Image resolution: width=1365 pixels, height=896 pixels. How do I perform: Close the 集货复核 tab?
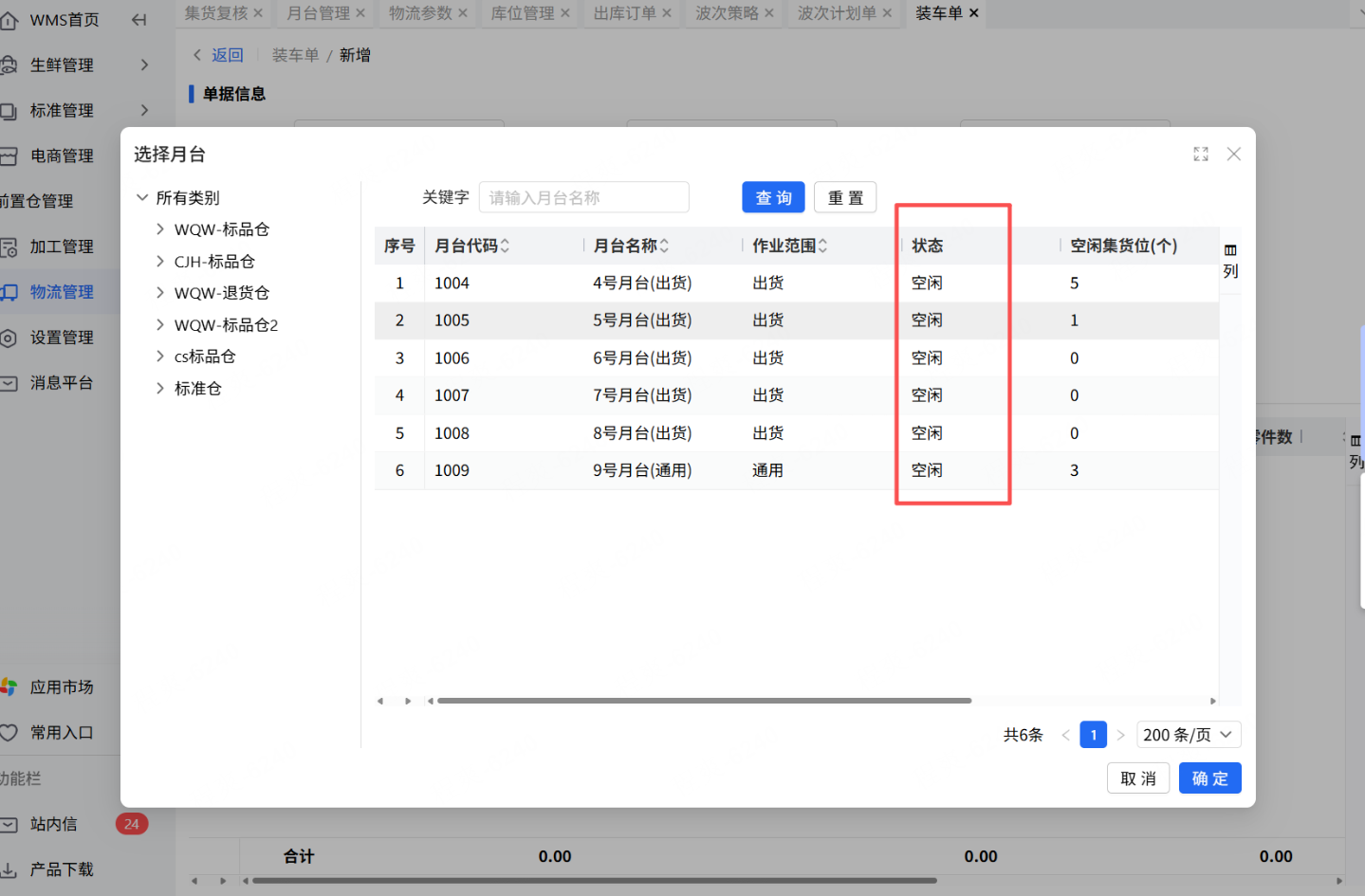tap(258, 13)
